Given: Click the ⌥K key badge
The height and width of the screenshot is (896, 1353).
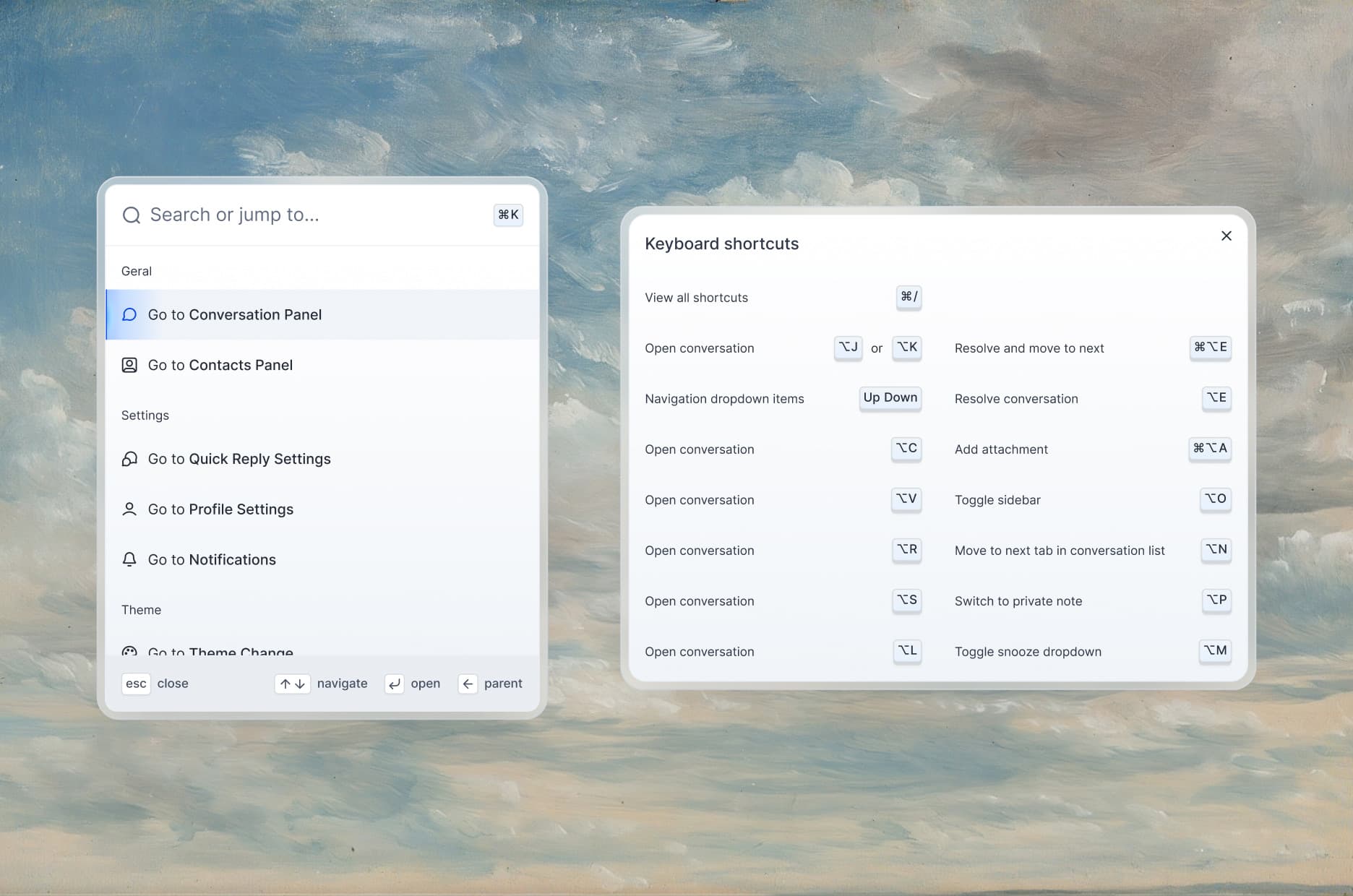Looking at the screenshot, I should (907, 348).
